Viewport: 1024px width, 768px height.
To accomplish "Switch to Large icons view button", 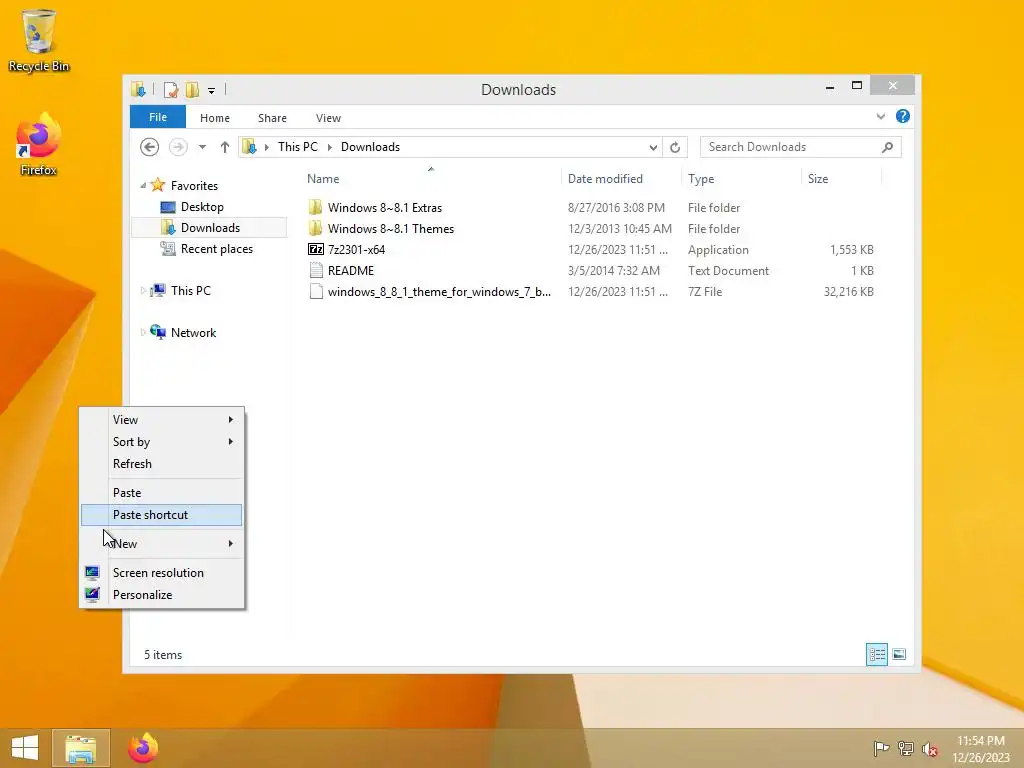I will click(899, 654).
